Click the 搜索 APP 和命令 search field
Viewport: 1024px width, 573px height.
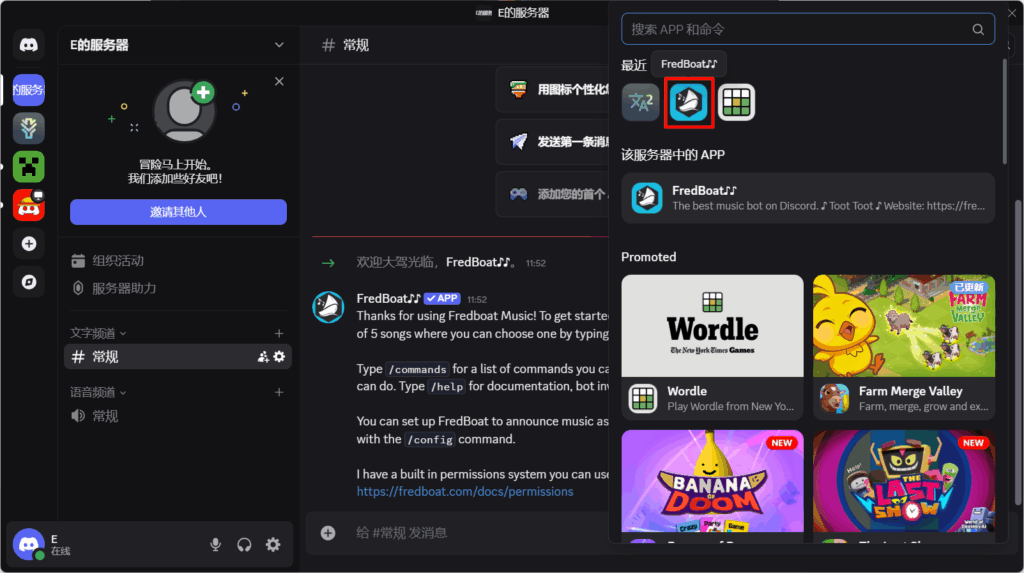(x=808, y=29)
